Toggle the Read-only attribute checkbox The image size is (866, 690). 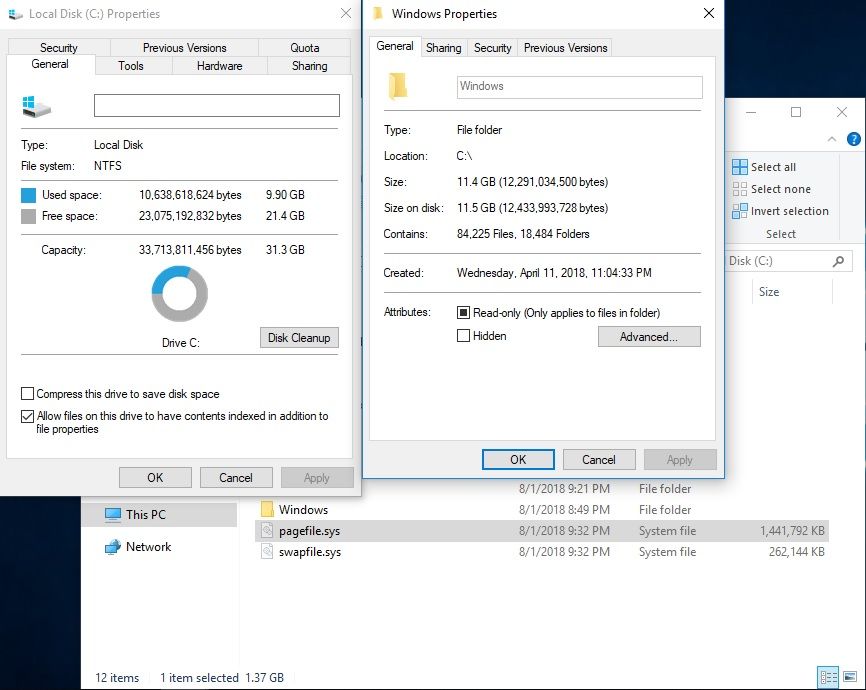[463, 313]
